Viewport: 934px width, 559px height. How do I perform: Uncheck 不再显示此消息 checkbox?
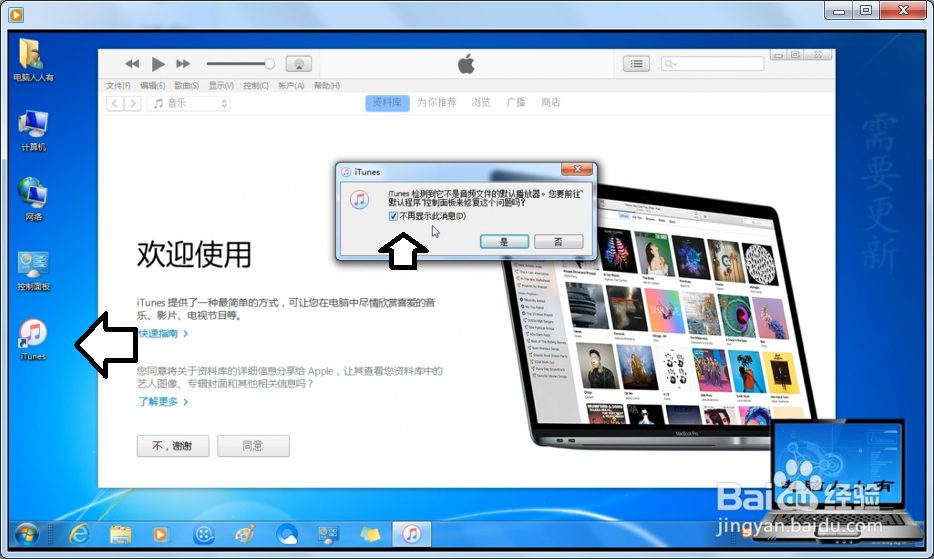click(393, 216)
